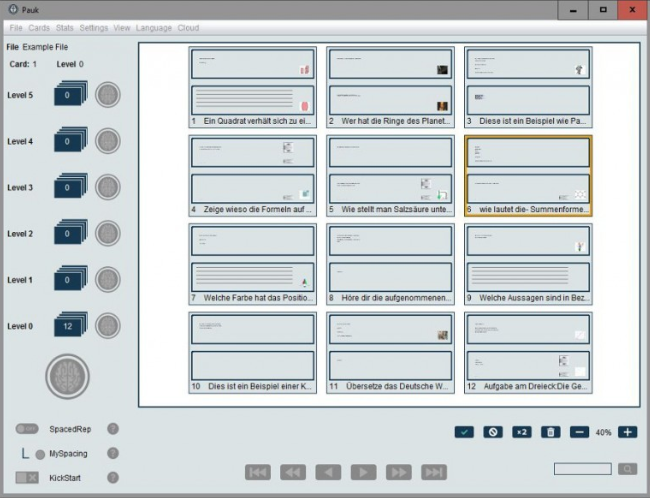Select card 1 Ein Quadrat verhält sich
The height and width of the screenshot is (498, 650).
[x=252, y=87]
